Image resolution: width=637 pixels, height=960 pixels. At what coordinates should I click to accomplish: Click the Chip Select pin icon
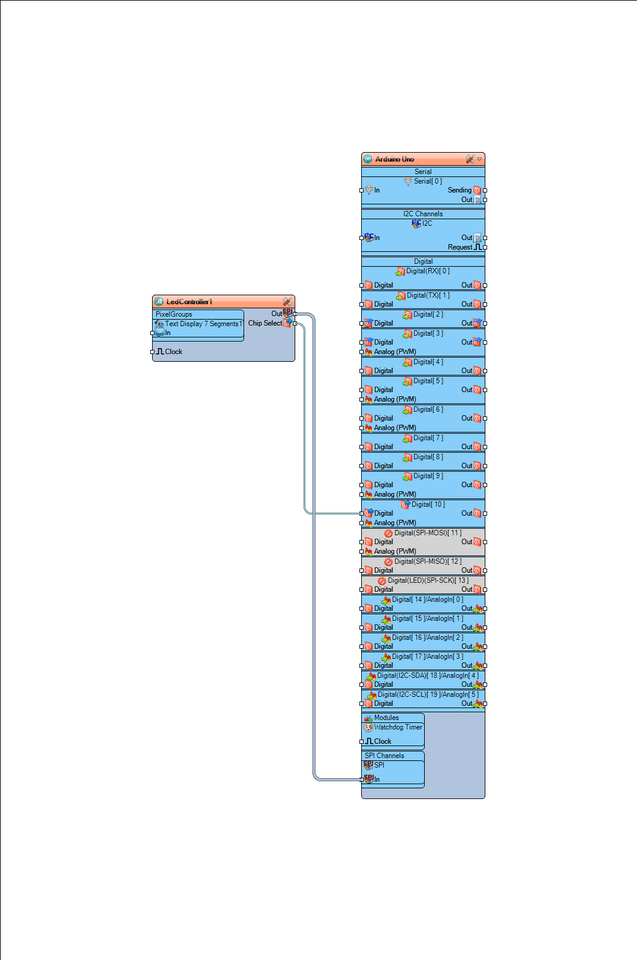pos(287,323)
